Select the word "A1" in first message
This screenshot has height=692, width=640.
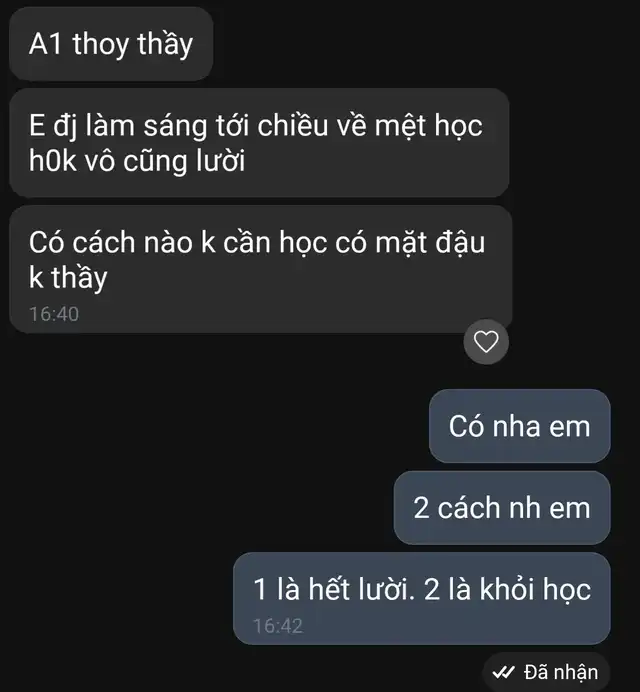tap(45, 44)
